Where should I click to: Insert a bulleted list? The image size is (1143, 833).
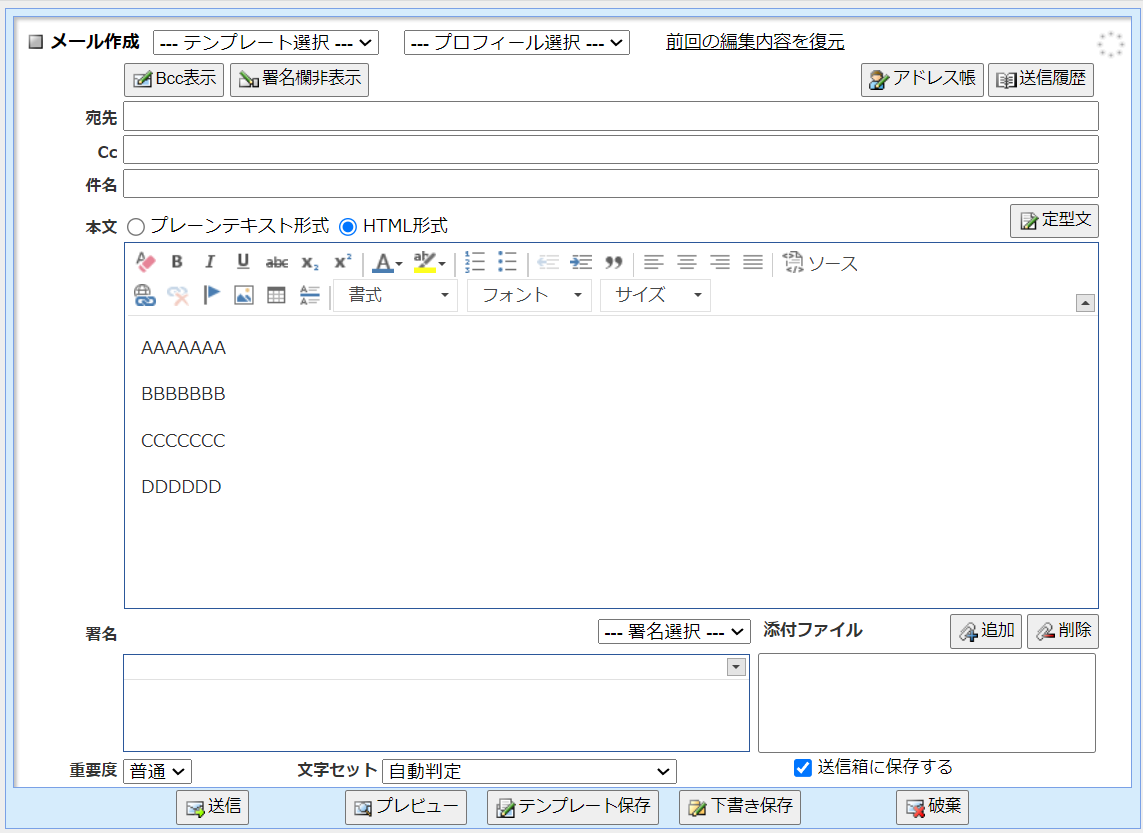tap(507, 262)
